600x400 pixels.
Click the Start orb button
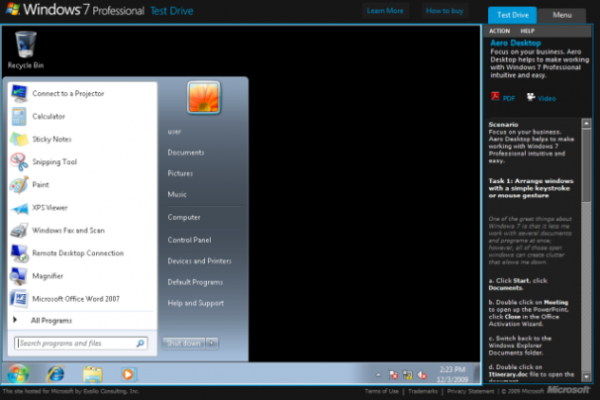[18, 374]
